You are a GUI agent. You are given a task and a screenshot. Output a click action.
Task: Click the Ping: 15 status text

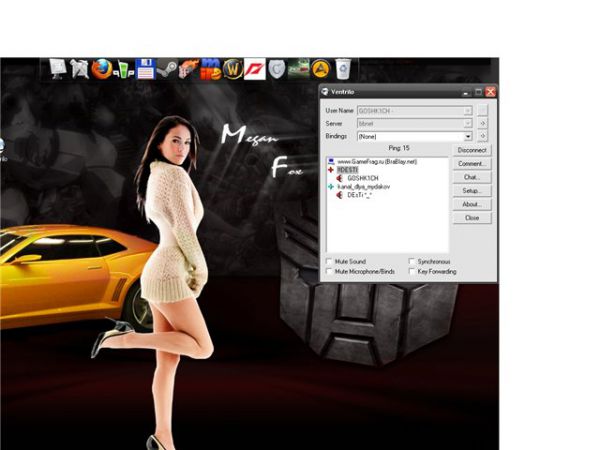(399, 148)
